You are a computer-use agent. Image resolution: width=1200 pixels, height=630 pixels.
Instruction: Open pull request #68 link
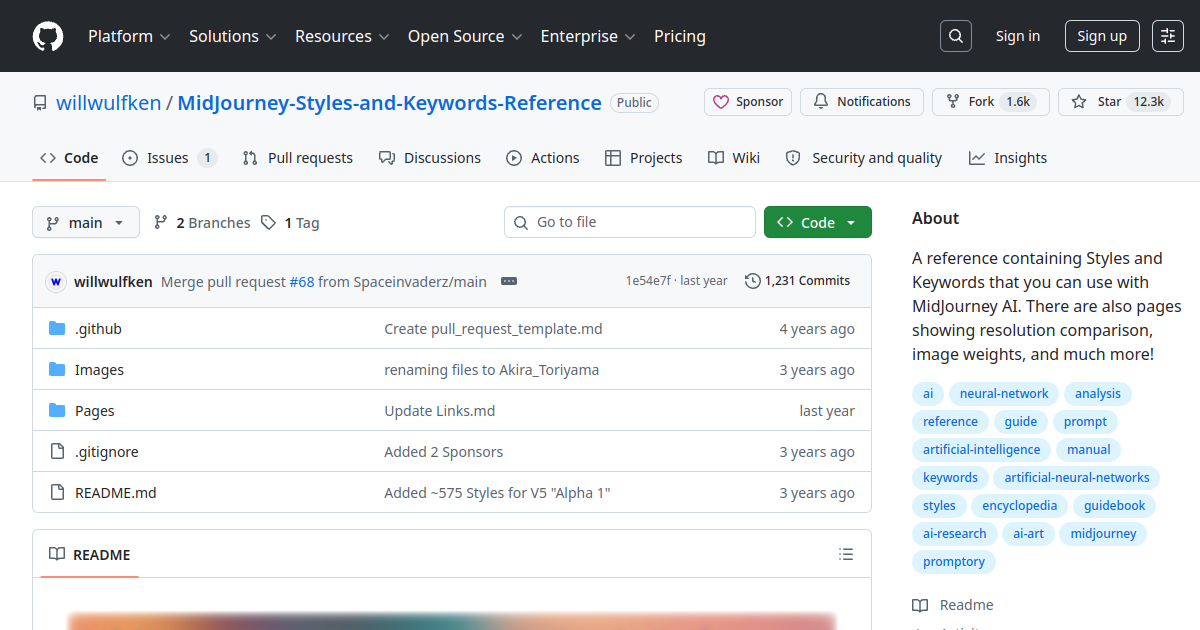302,282
